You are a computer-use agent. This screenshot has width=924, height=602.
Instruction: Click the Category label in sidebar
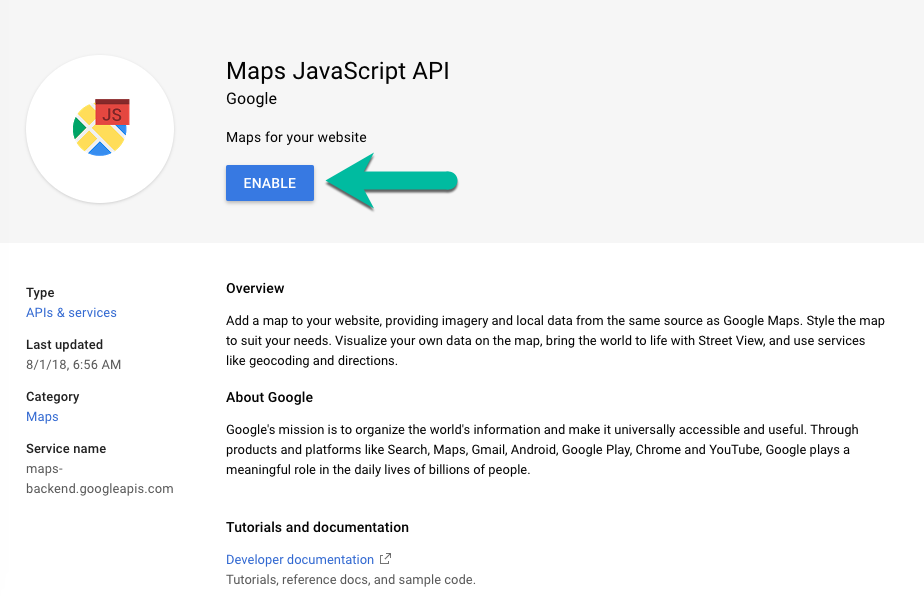tap(52, 396)
